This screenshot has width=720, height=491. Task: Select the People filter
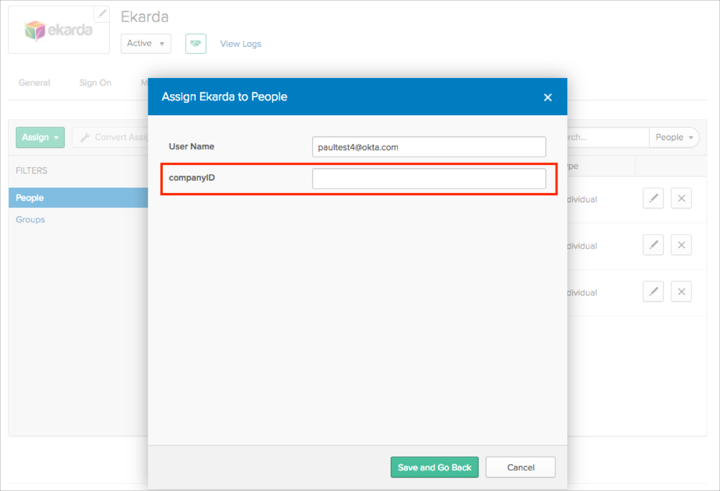pos(30,198)
